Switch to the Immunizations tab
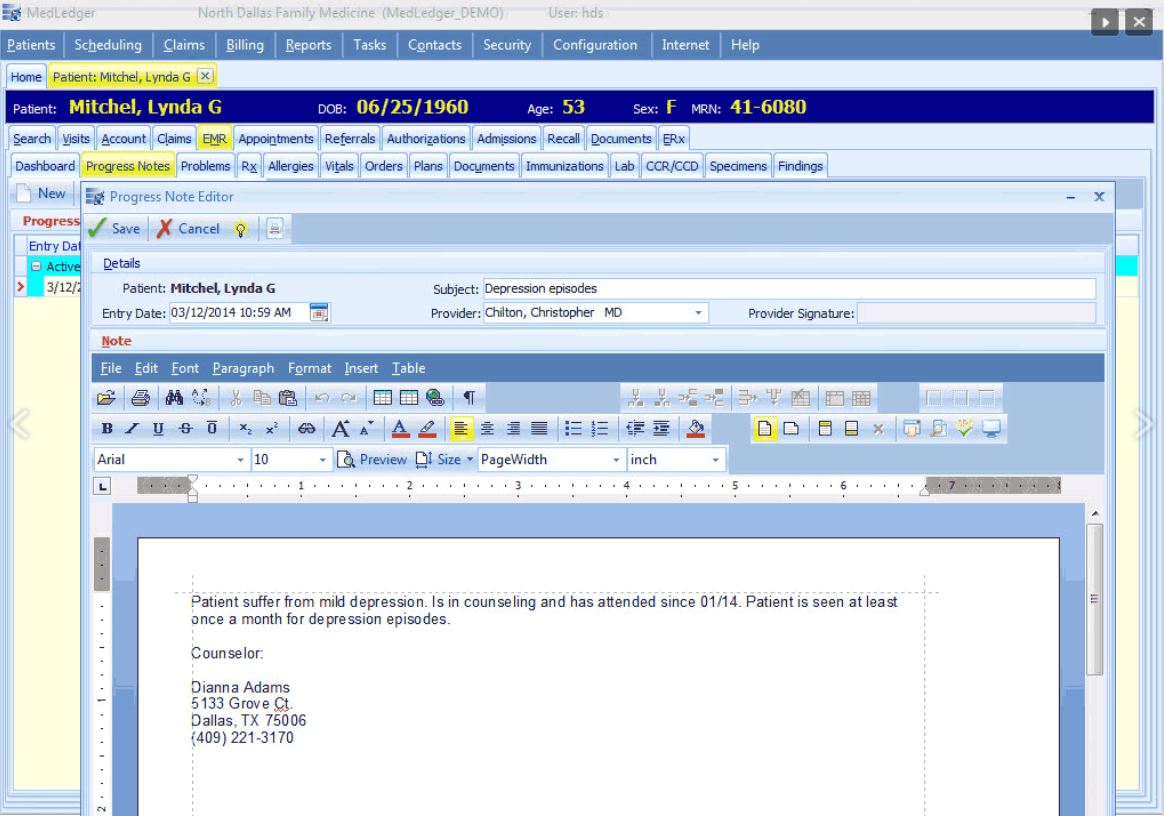 (x=564, y=166)
